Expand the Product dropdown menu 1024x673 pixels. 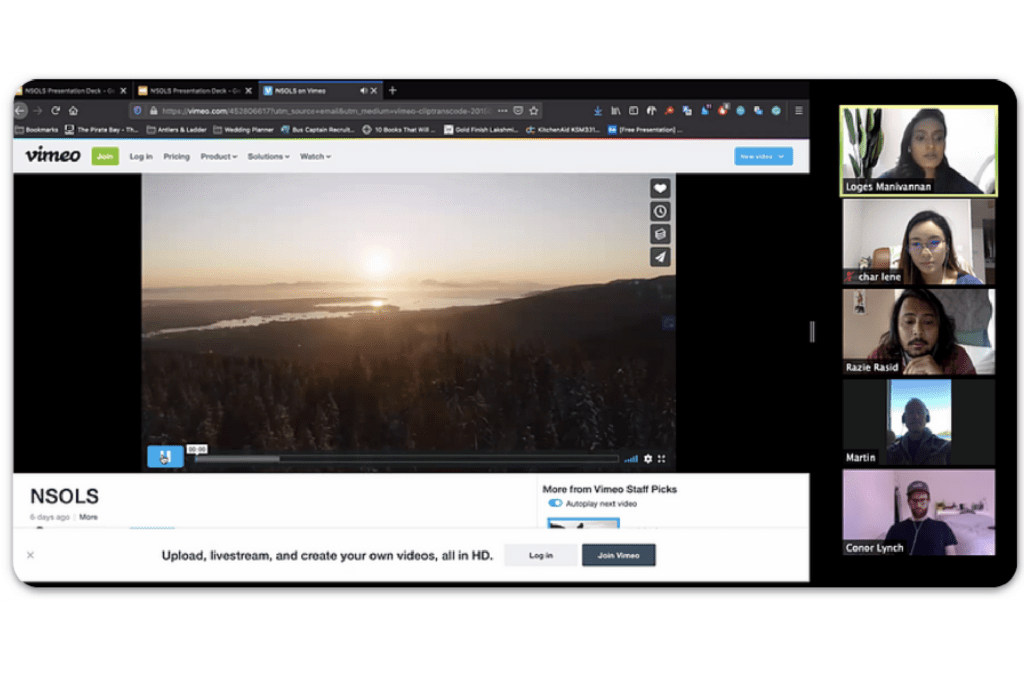click(x=218, y=157)
